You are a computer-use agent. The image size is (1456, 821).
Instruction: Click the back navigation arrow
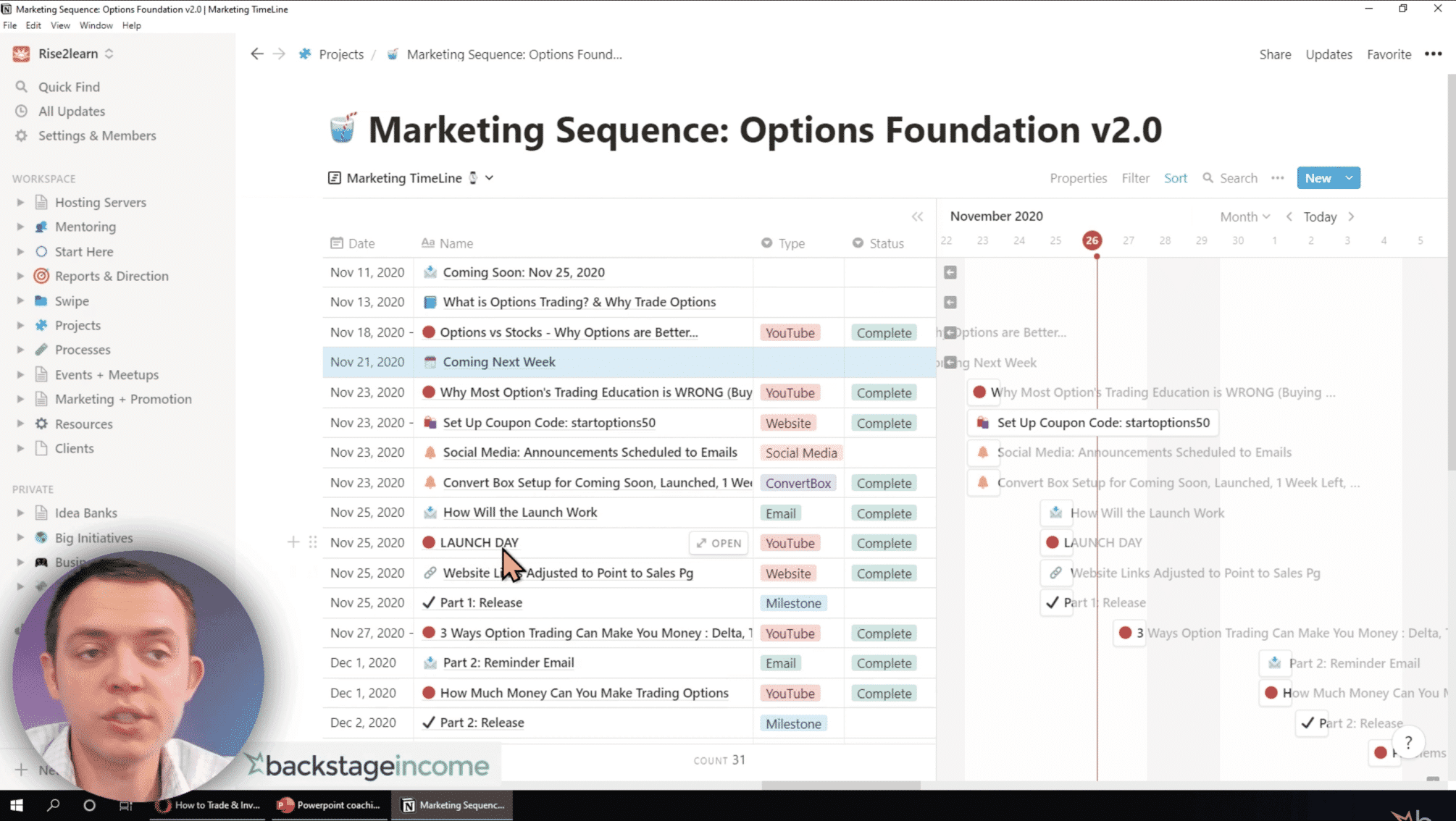[256, 54]
